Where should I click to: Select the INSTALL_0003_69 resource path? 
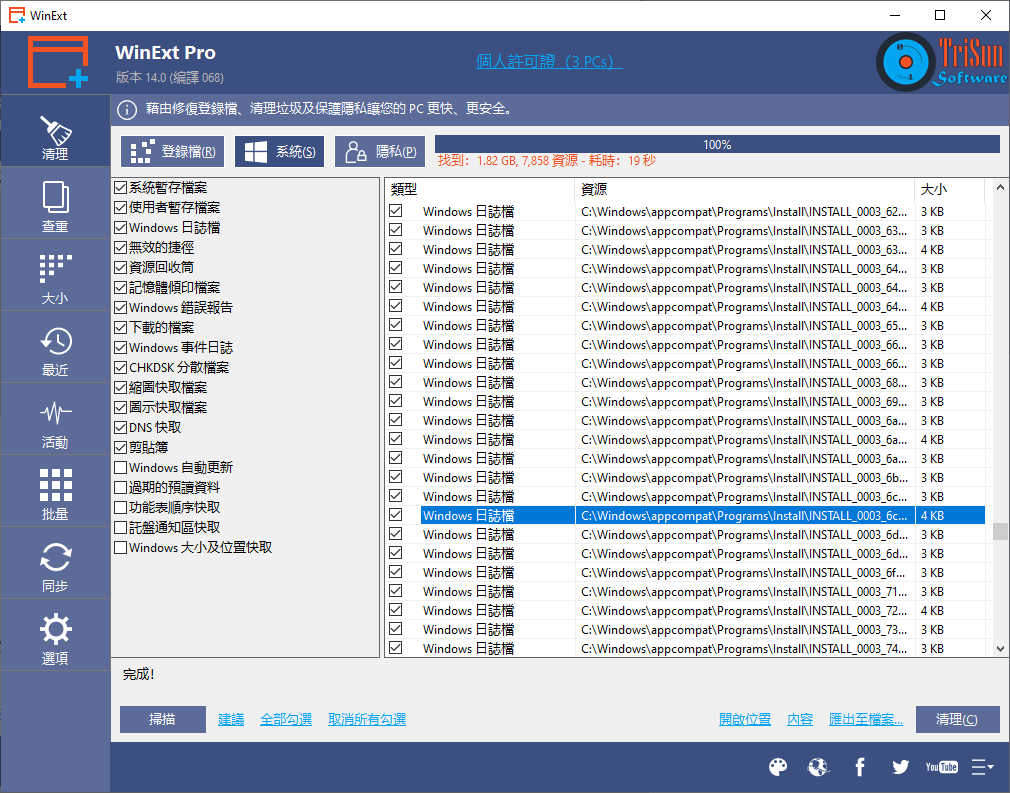(744, 401)
